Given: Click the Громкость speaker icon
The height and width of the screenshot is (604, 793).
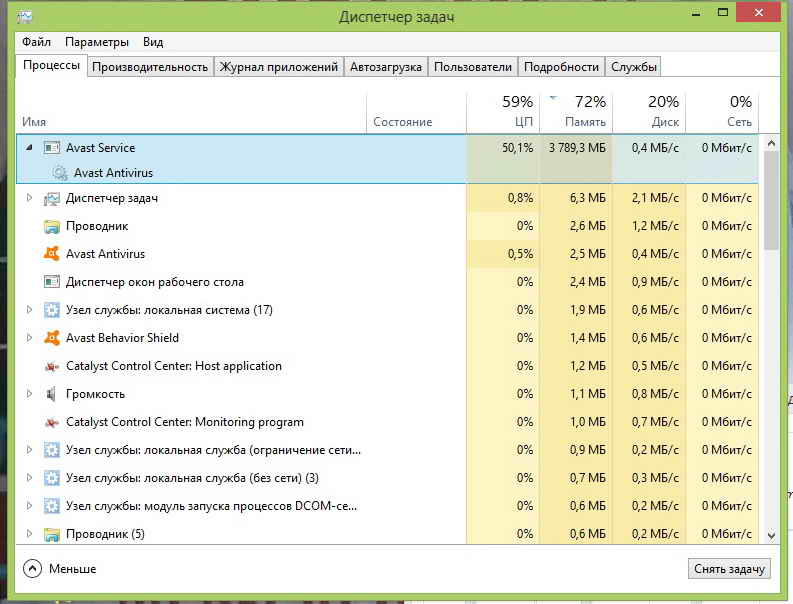Looking at the screenshot, I should (52, 394).
